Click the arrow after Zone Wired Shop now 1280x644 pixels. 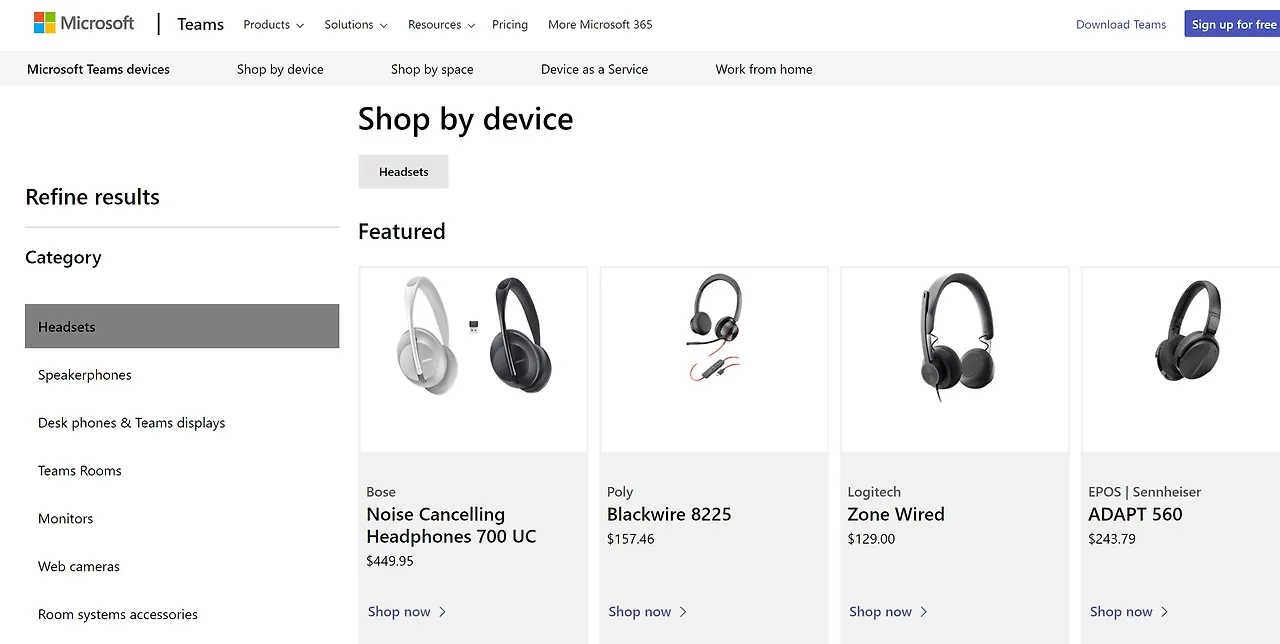tap(924, 612)
